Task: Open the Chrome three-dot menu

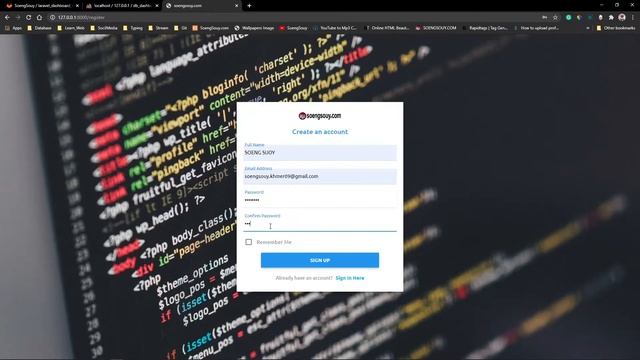Action: pos(633,18)
